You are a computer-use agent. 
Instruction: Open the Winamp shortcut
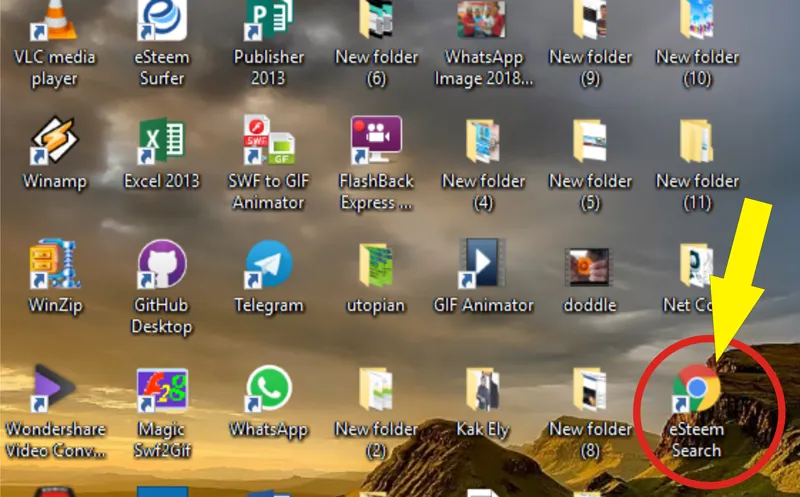coord(55,141)
